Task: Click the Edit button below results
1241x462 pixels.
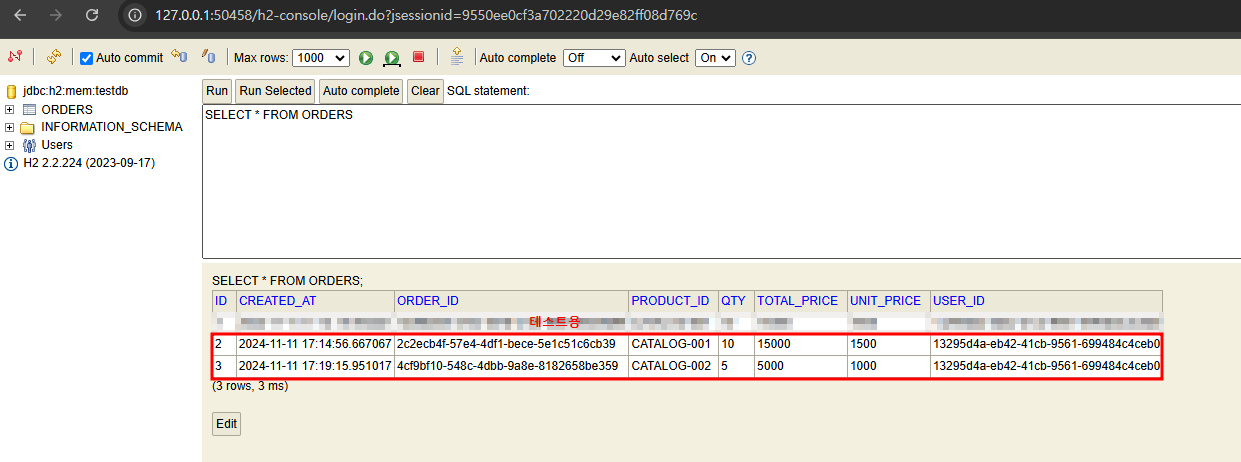Action: pyautogui.click(x=227, y=424)
